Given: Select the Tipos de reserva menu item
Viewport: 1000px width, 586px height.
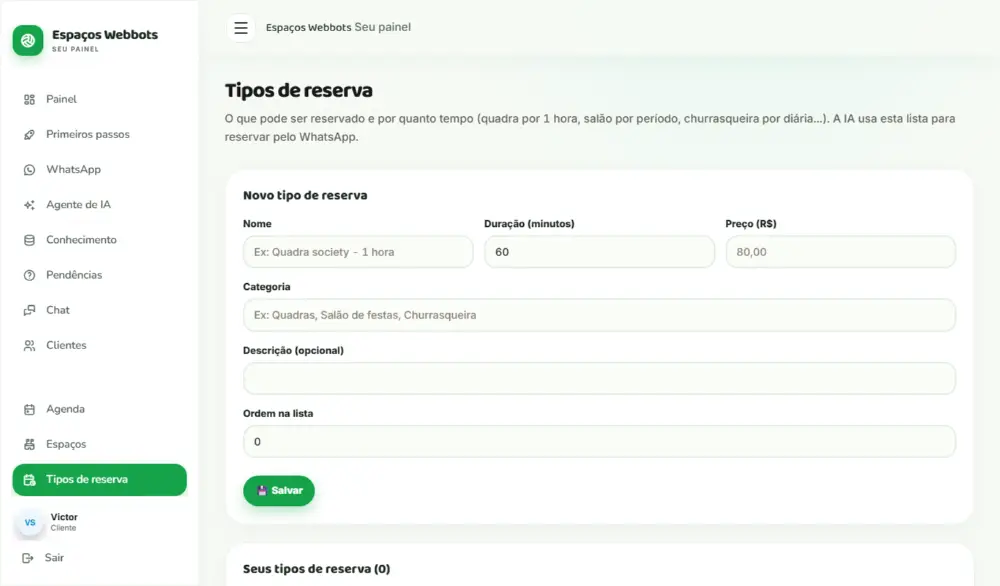Looking at the screenshot, I should pos(99,480).
